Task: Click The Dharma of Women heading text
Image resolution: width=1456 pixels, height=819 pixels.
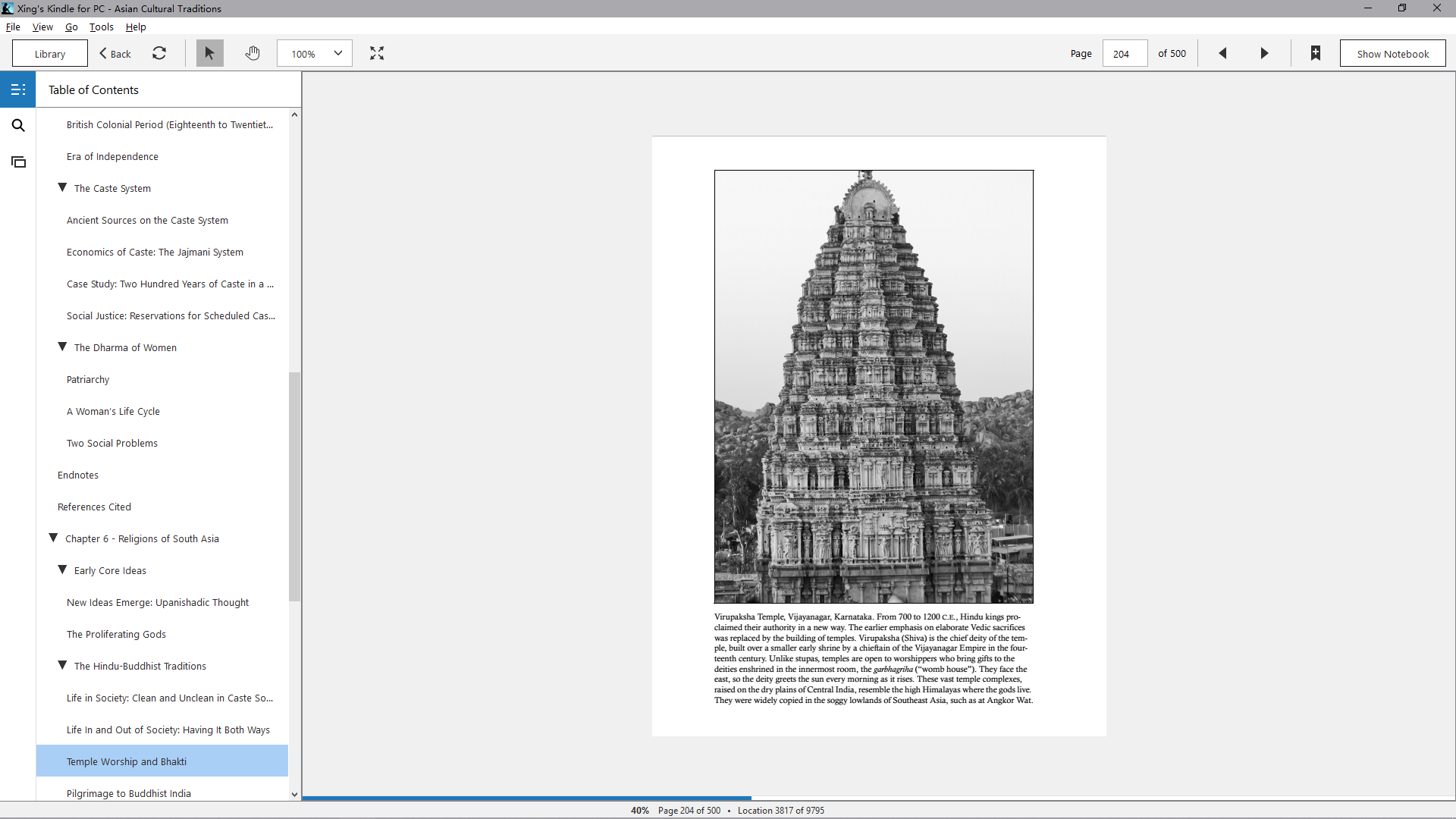Action: pyautogui.click(x=125, y=347)
